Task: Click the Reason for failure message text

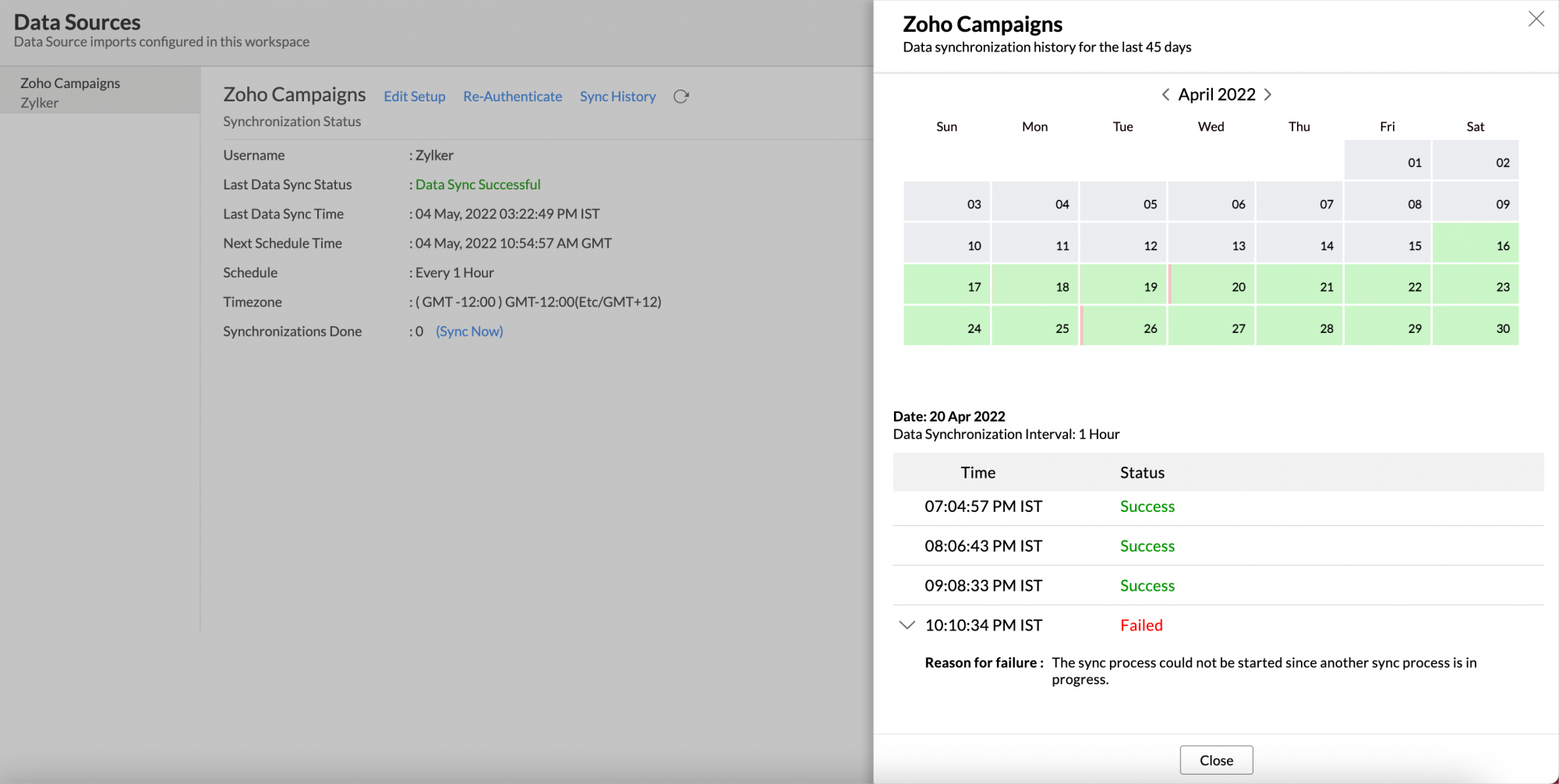Action: 1264,671
